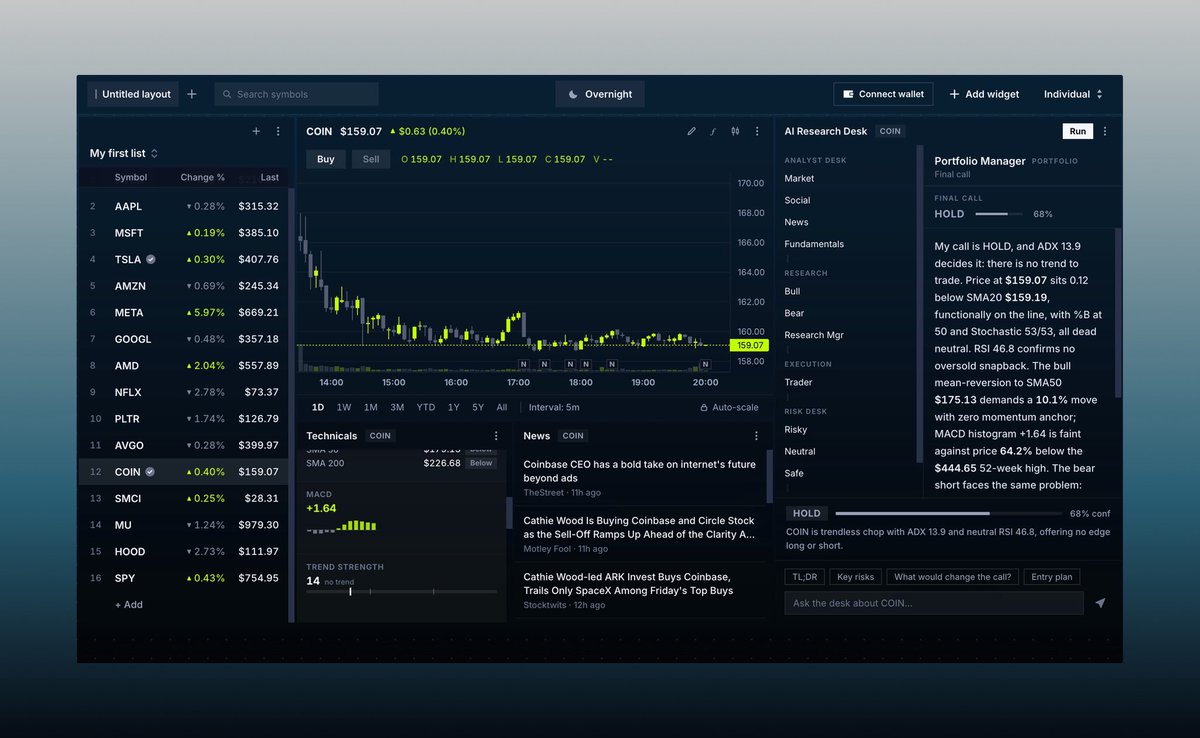Select the 1Y chart range
Image resolution: width=1200 pixels, height=738 pixels.
tap(454, 407)
